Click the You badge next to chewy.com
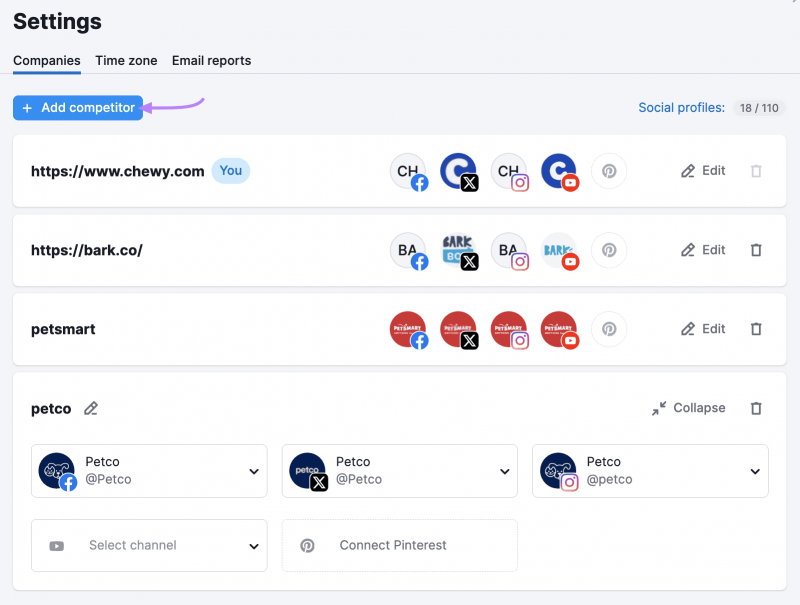800x605 pixels. coord(231,170)
